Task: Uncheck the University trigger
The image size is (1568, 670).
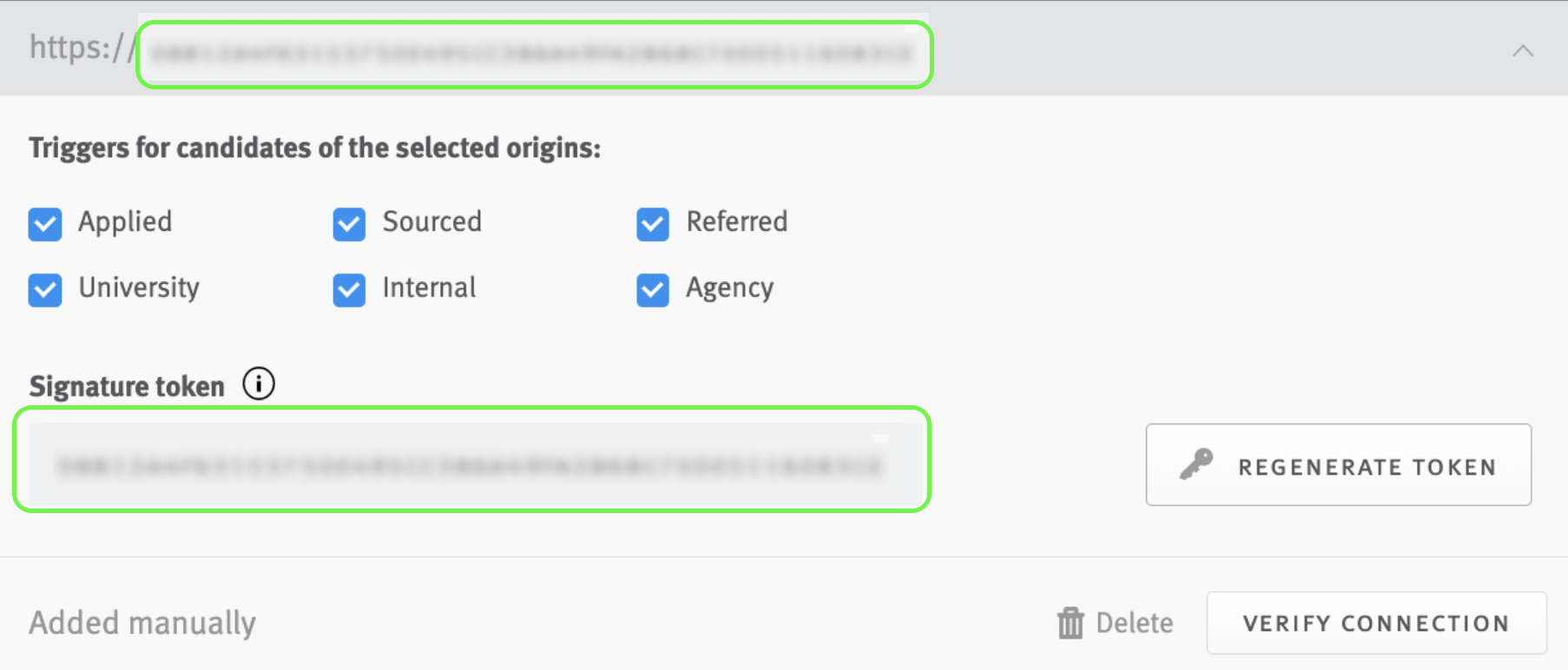Action: tap(44, 290)
